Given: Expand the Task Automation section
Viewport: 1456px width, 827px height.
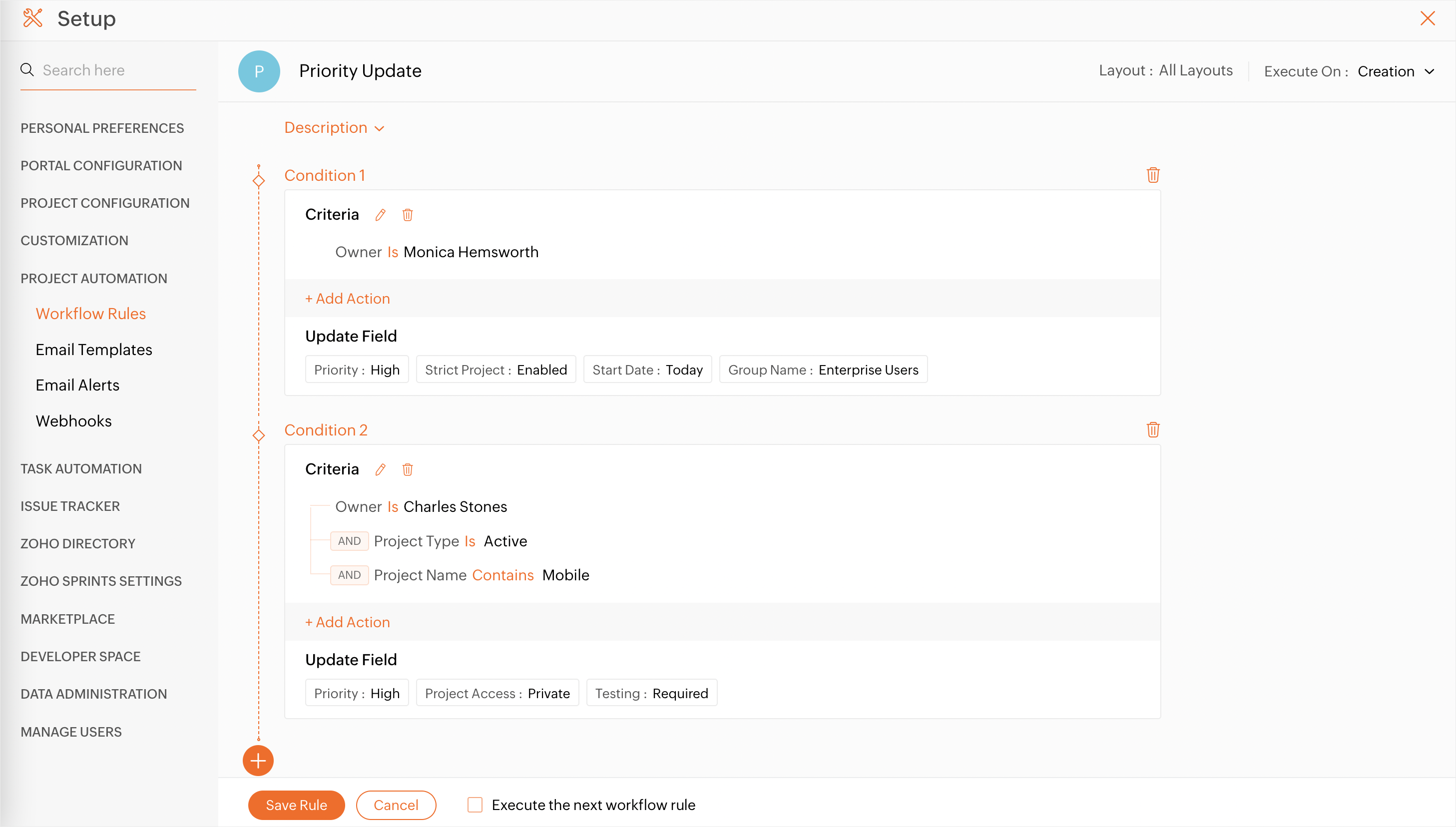Looking at the screenshot, I should [x=81, y=468].
